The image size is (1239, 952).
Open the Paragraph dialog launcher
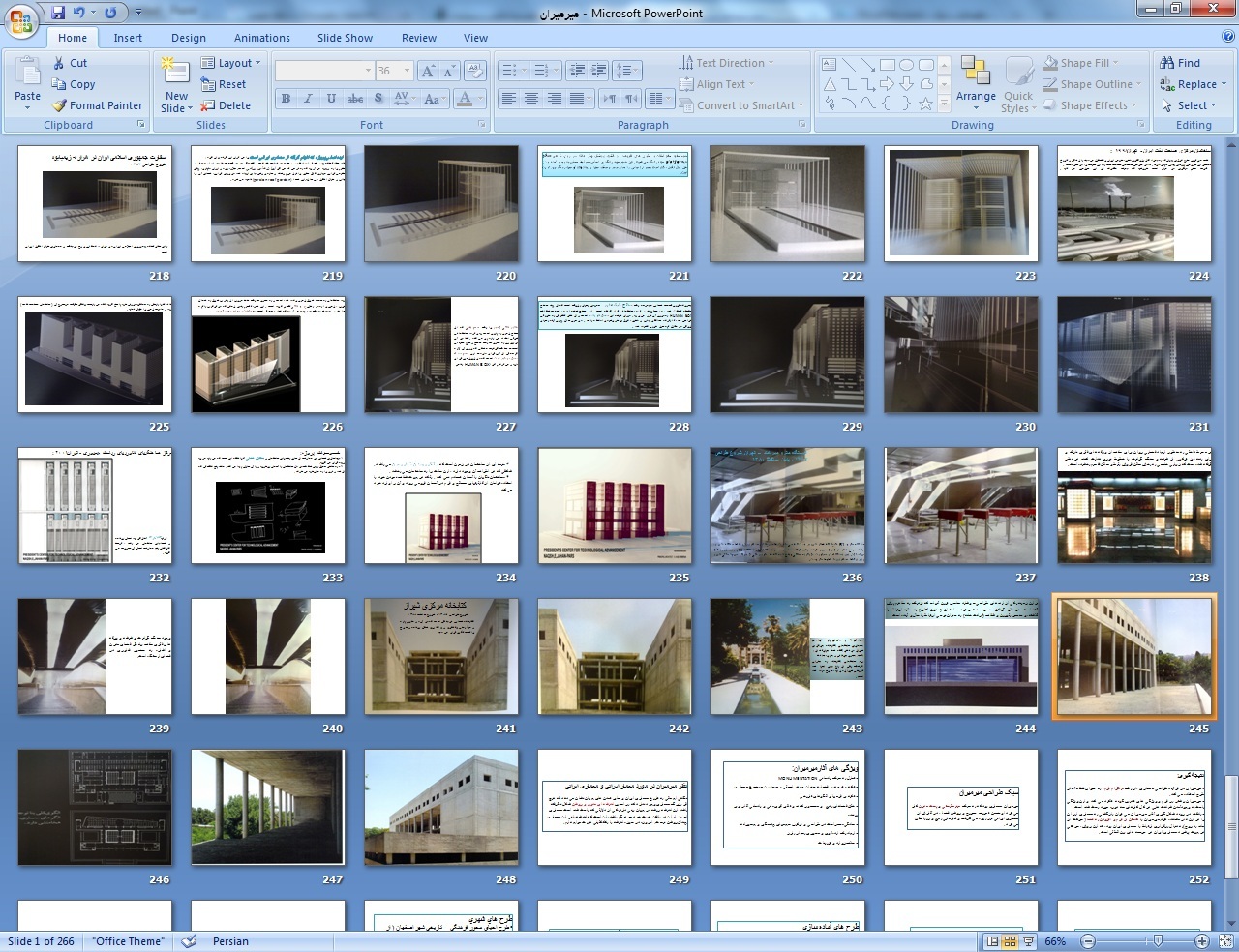point(801,125)
